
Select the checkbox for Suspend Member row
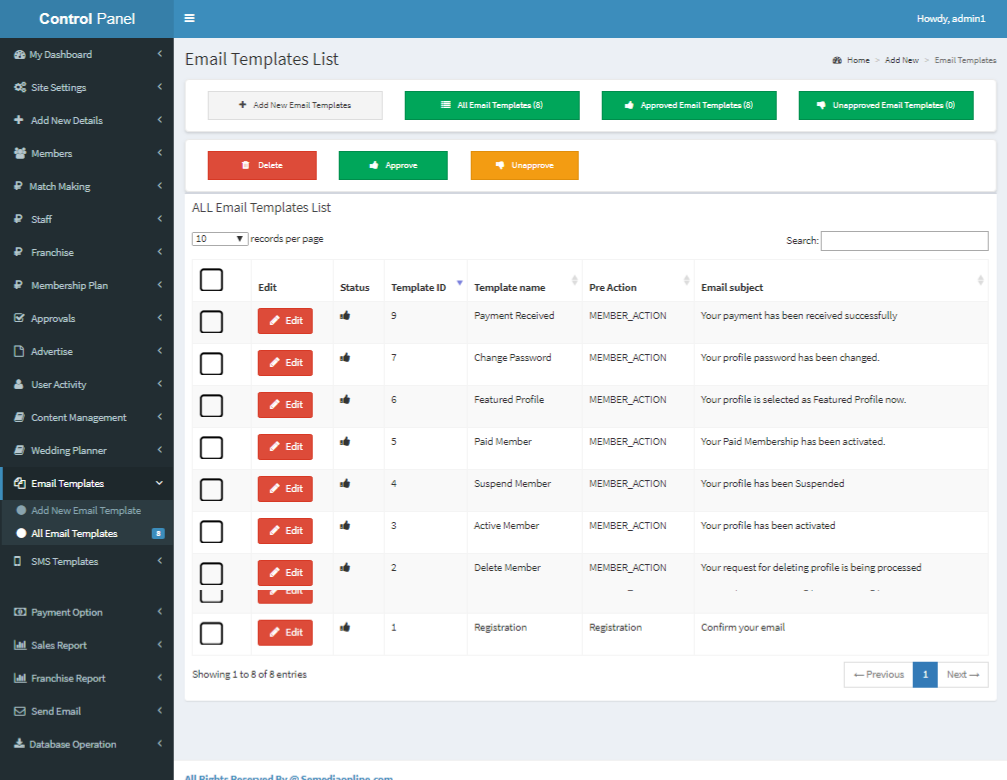[211, 490]
